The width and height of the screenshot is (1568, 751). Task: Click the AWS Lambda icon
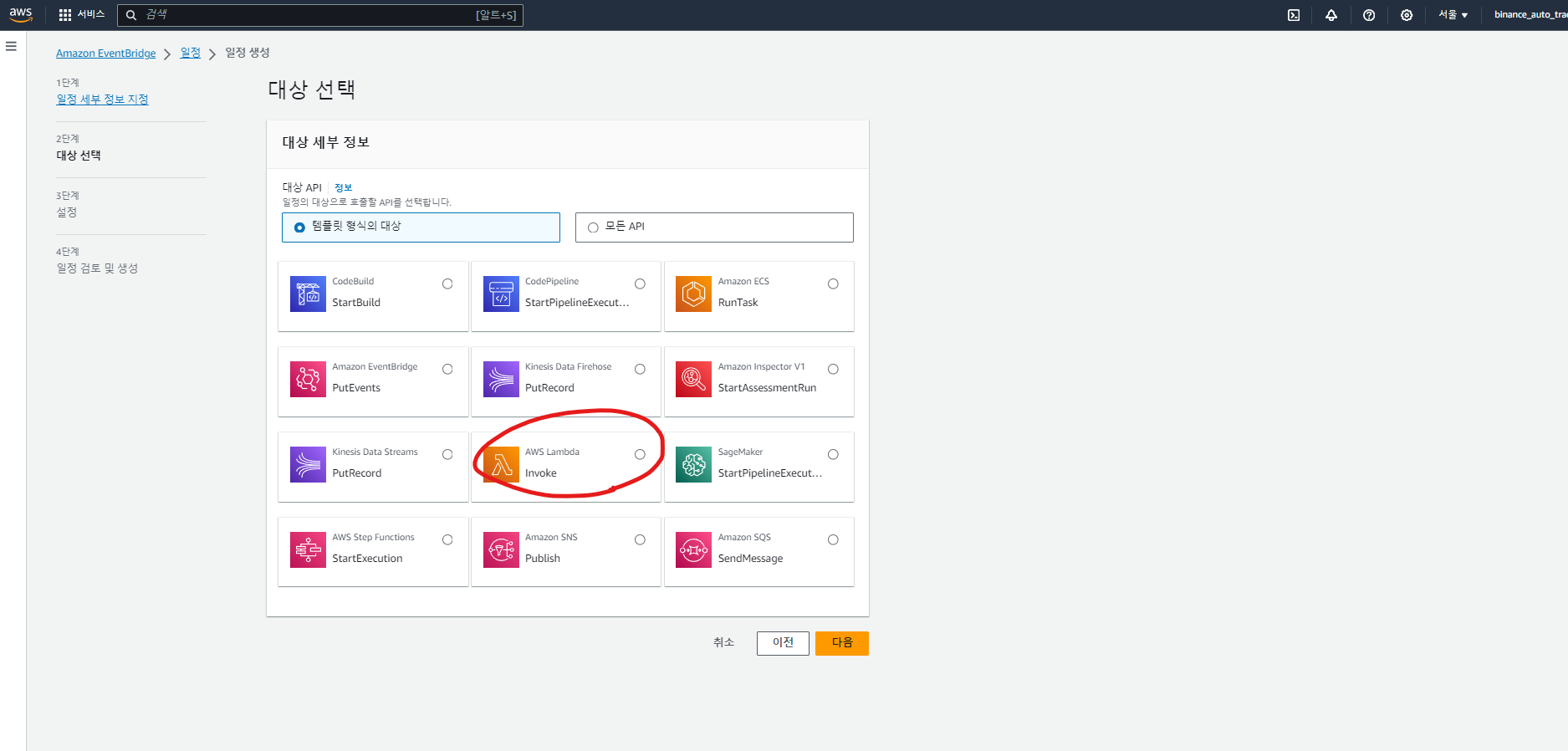pos(501,465)
